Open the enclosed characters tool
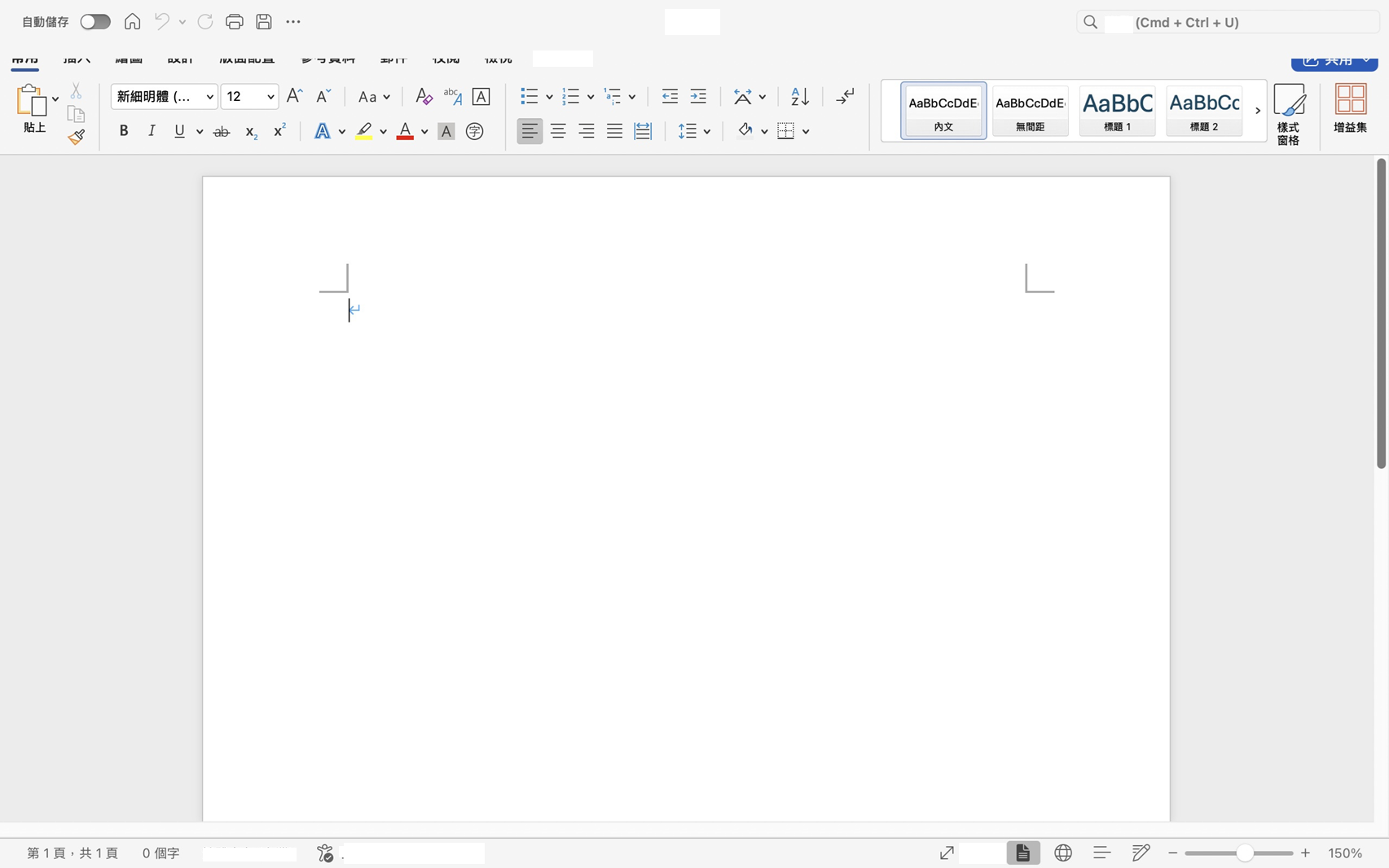Image resolution: width=1389 pixels, height=868 pixels. point(475,131)
